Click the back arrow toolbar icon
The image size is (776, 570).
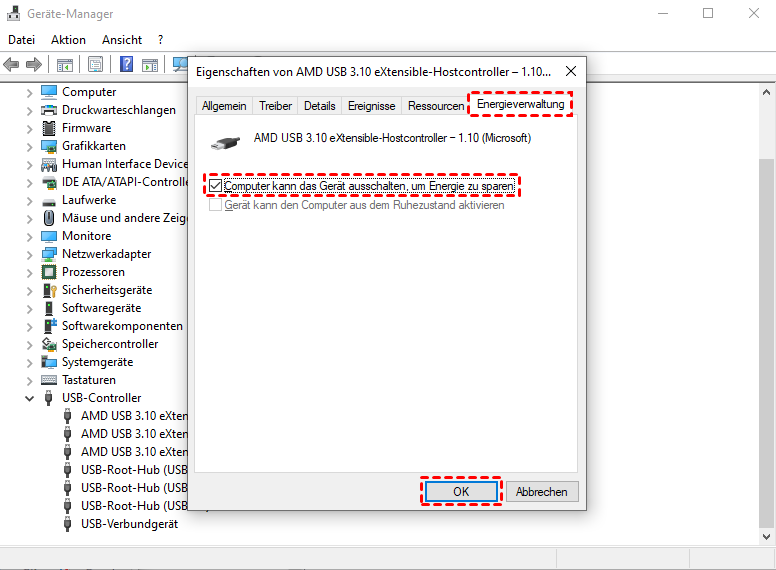coord(12,65)
